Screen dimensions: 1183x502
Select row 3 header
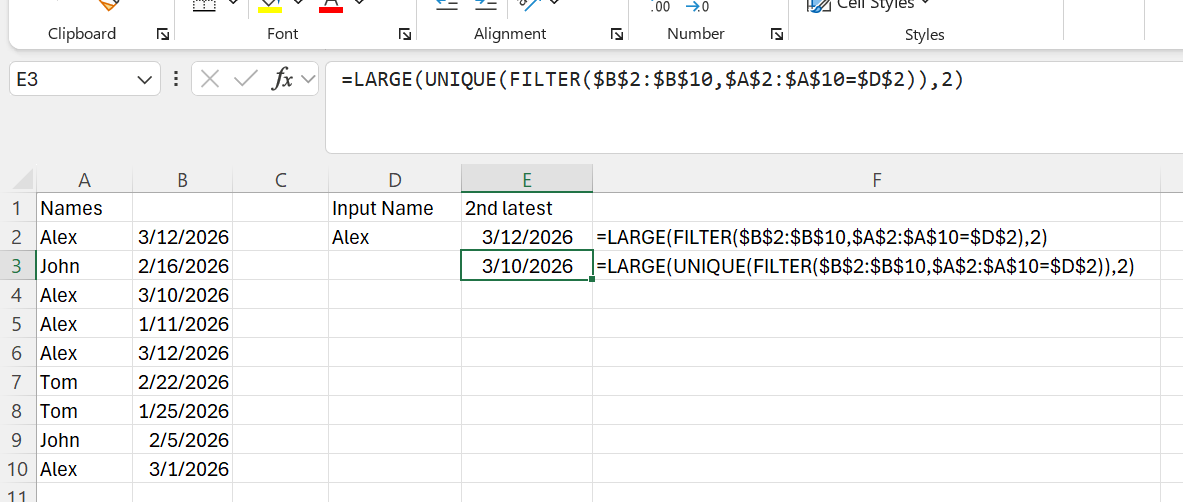point(18,266)
